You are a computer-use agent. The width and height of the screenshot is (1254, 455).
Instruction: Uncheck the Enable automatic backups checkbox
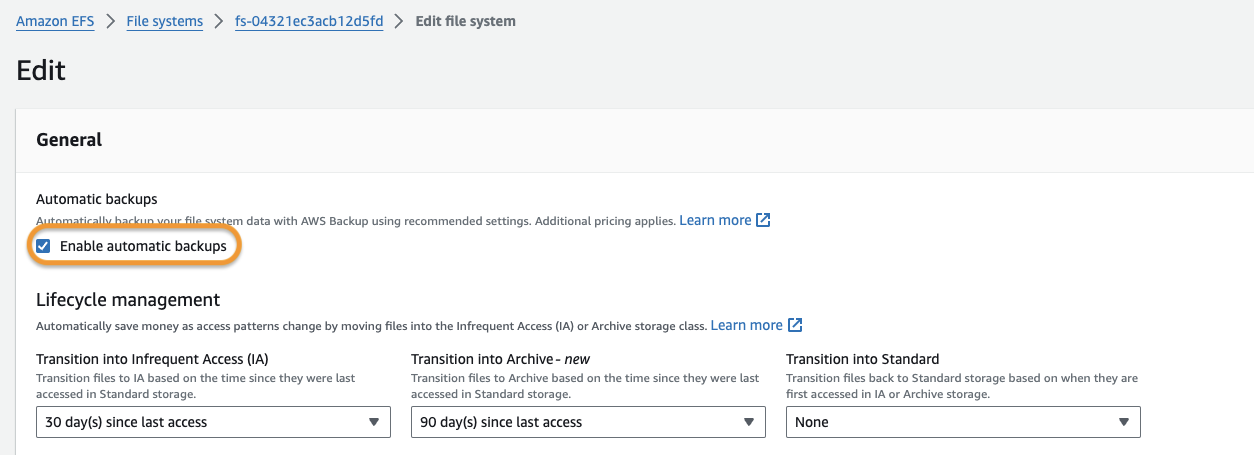tap(43, 246)
